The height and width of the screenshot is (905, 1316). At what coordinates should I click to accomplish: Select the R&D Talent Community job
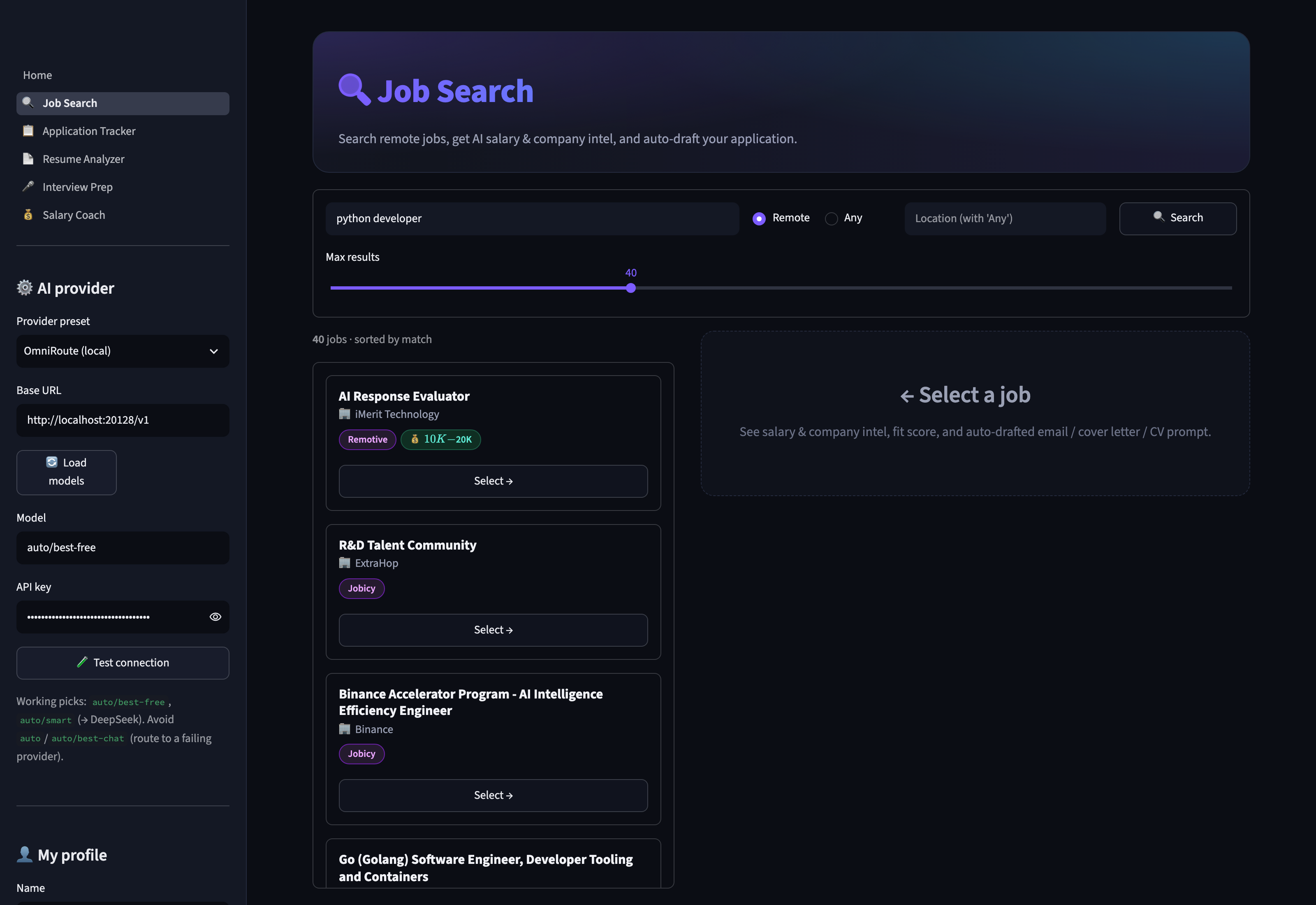(x=493, y=630)
